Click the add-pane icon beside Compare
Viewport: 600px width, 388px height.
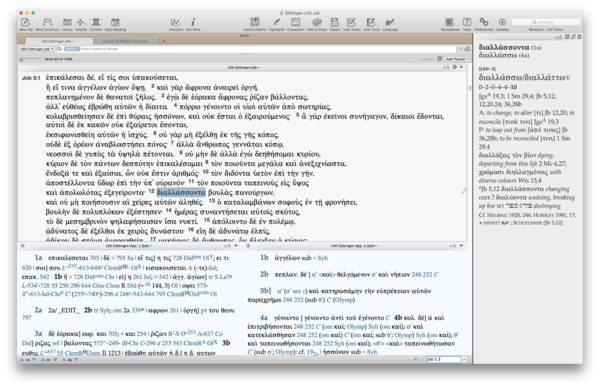[x=440, y=59]
